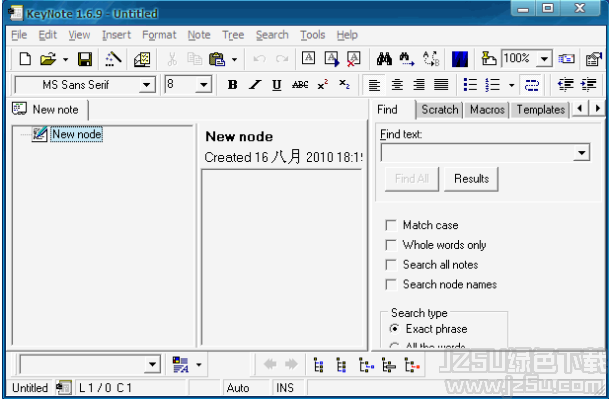This screenshot has width=609, height=399.
Task: Switch to the Macros tab
Action: (487, 110)
